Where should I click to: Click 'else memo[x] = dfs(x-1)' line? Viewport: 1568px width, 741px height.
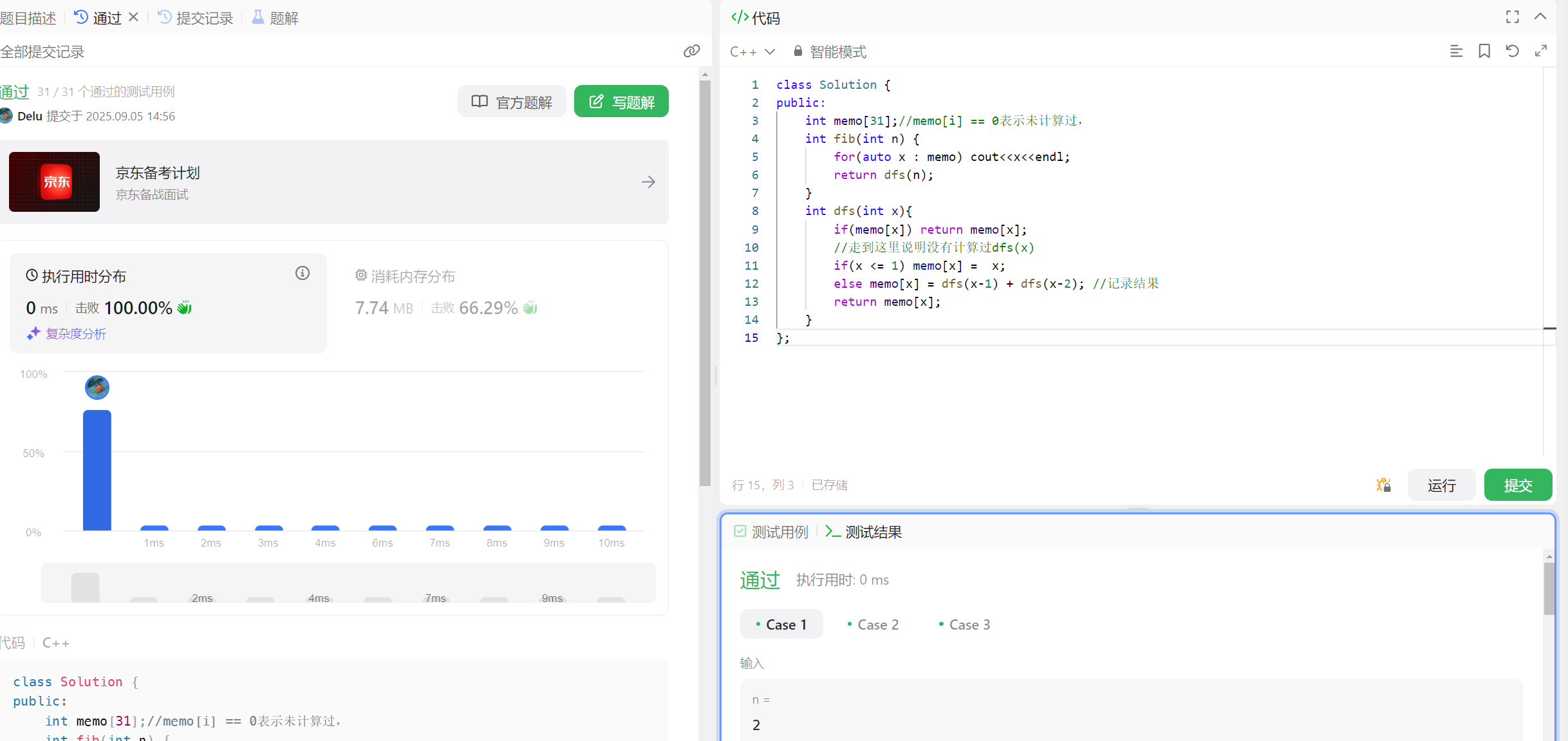(996, 284)
